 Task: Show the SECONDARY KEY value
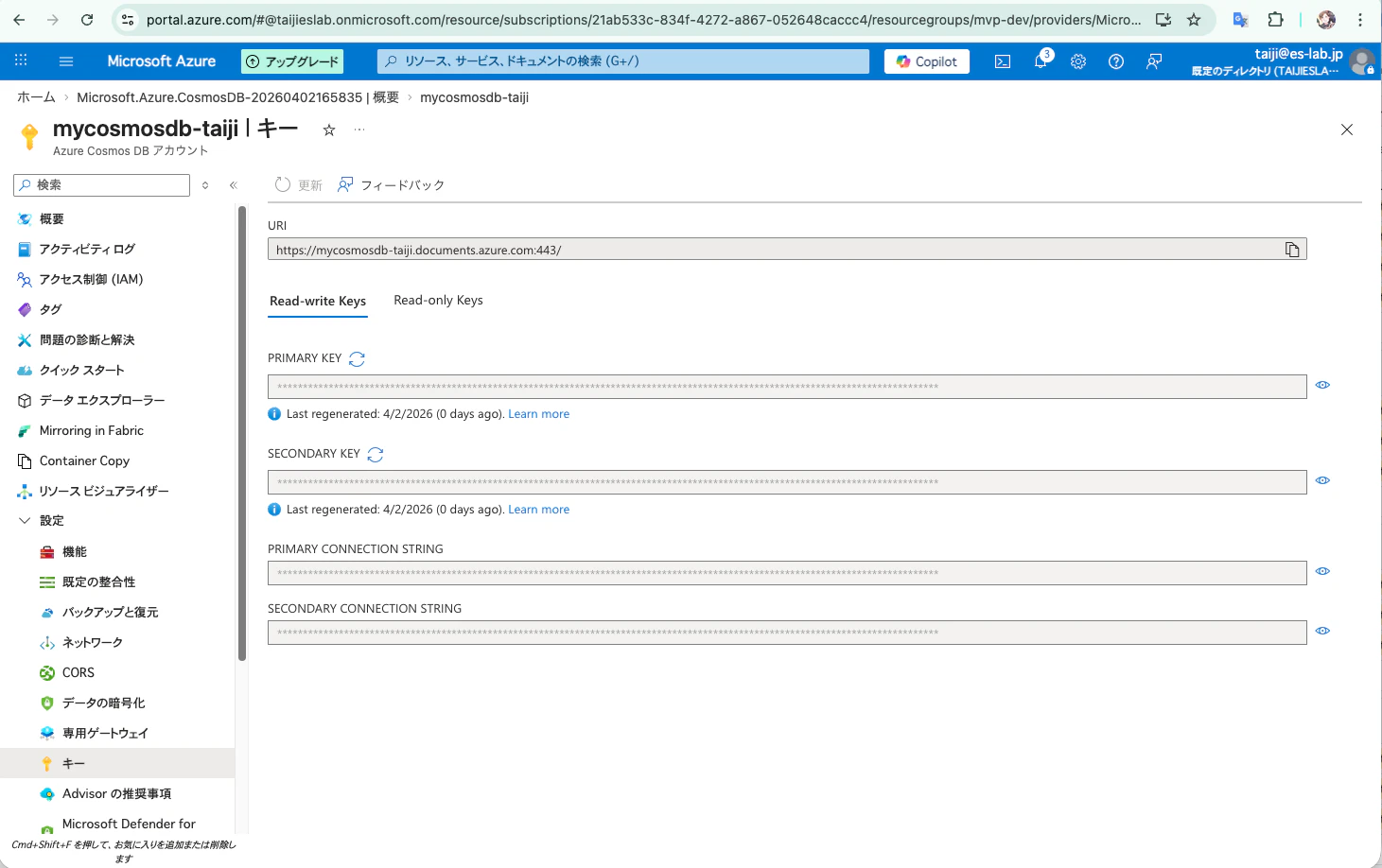(1322, 480)
